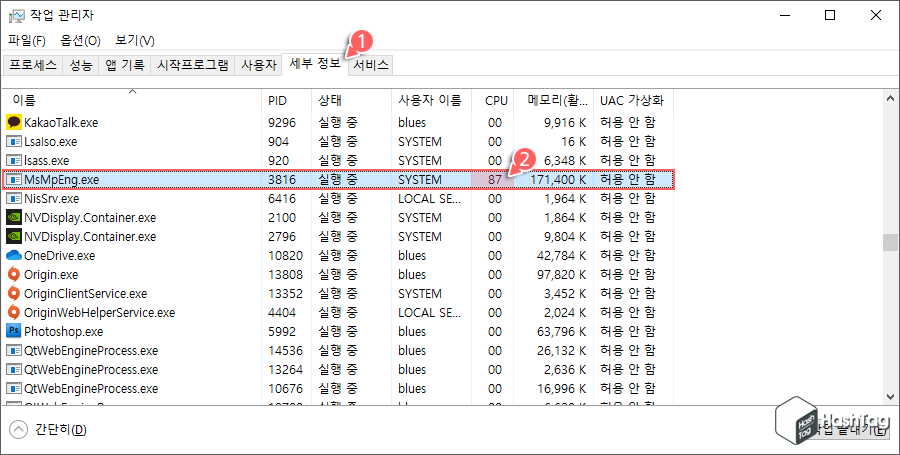Screen dimensions: 900x455
Task: Click the OriginClientService.exe icon
Action: point(14,293)
